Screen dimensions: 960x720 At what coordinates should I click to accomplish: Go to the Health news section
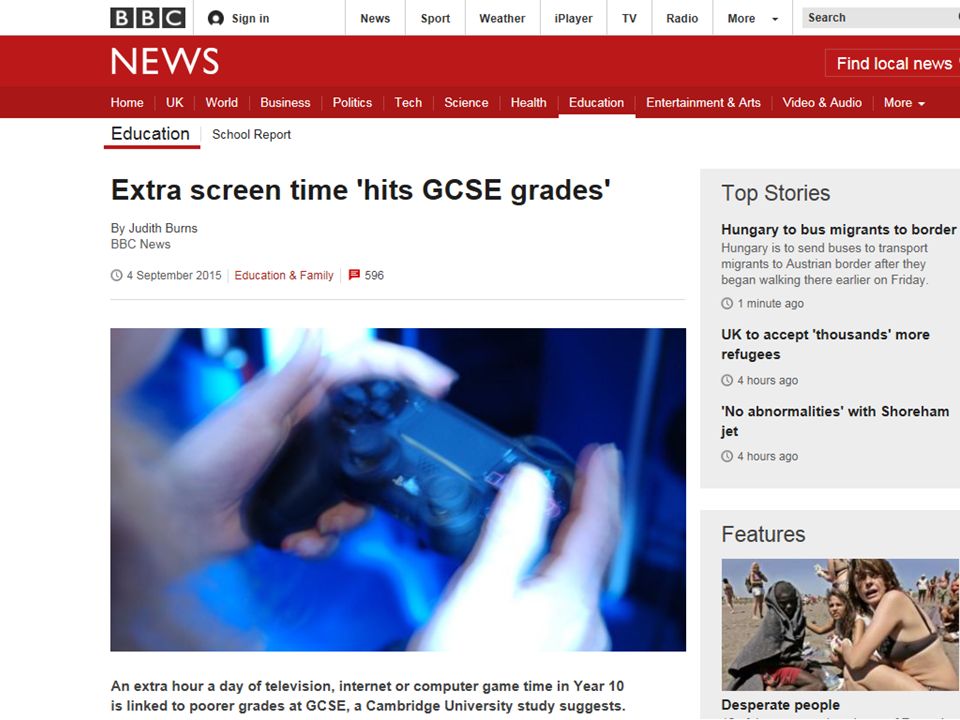click(528, 103)
